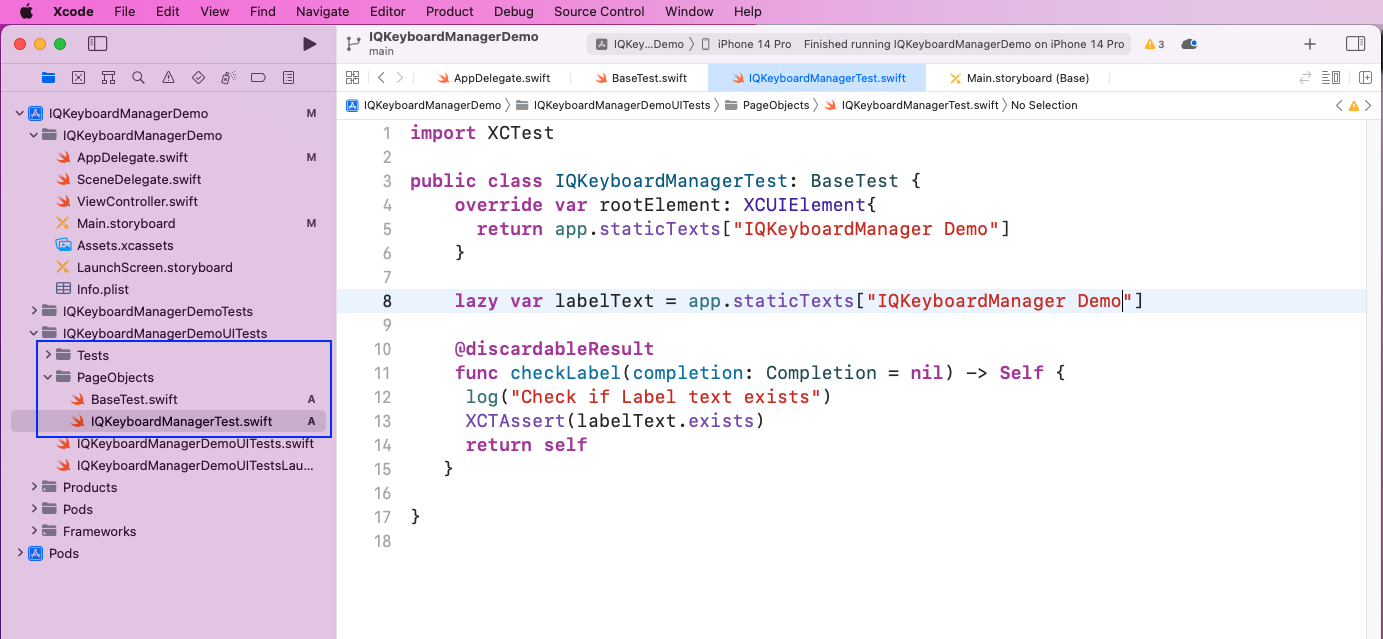Screen dimensions: 1383x639
Task: Go back in editor history
Action: coord(381,77)
